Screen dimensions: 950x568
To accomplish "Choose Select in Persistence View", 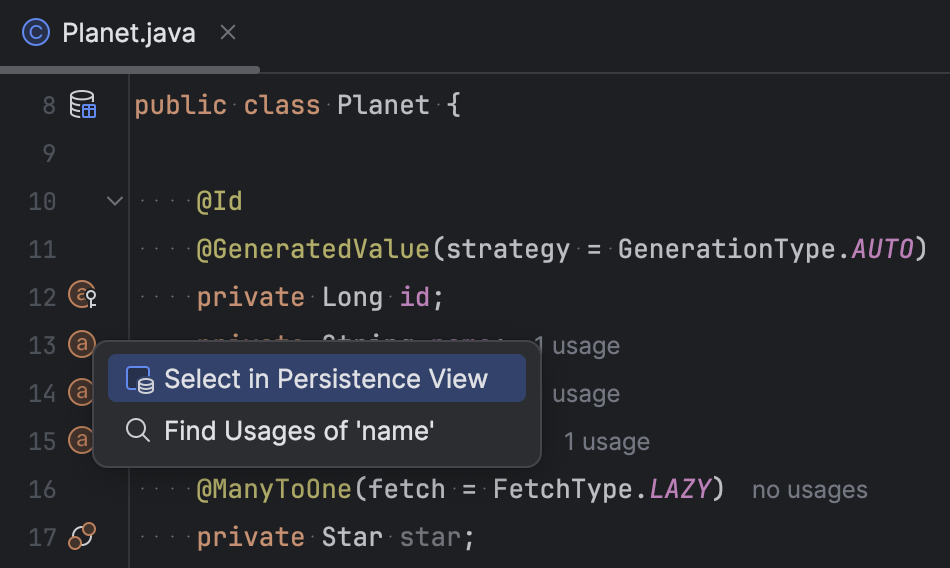I will [317, 378].
